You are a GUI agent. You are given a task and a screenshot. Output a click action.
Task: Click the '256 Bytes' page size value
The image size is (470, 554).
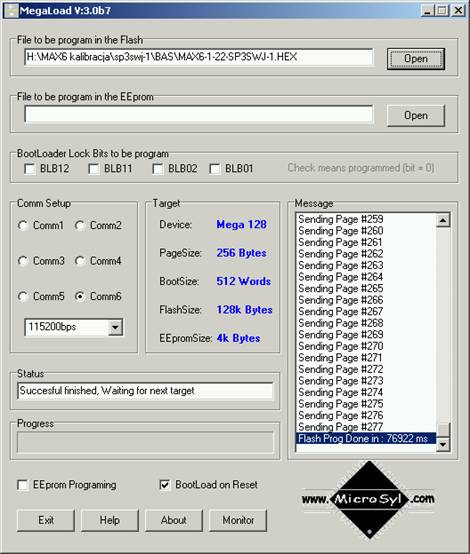tap(241, 253)
